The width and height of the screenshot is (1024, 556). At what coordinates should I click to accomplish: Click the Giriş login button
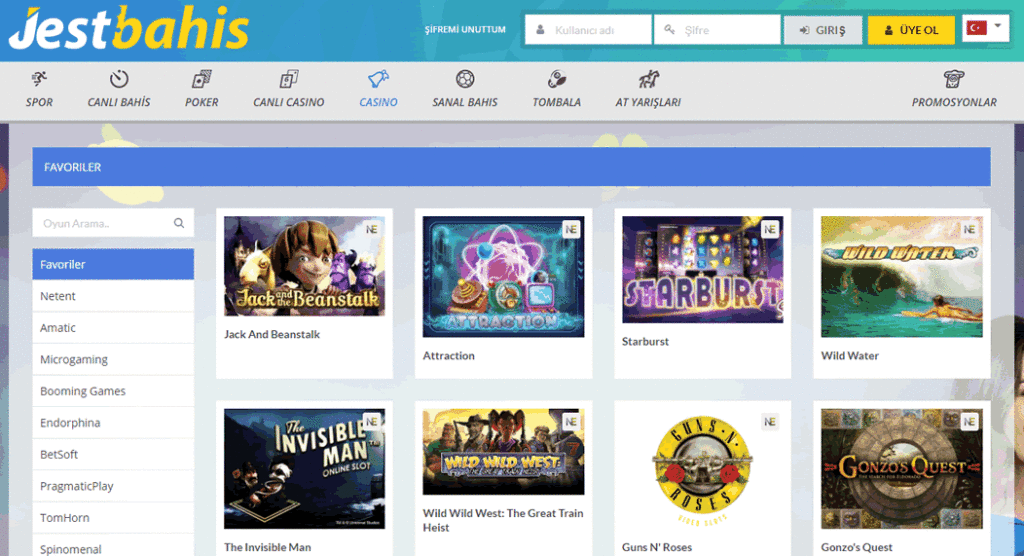(x=822, y=30)
